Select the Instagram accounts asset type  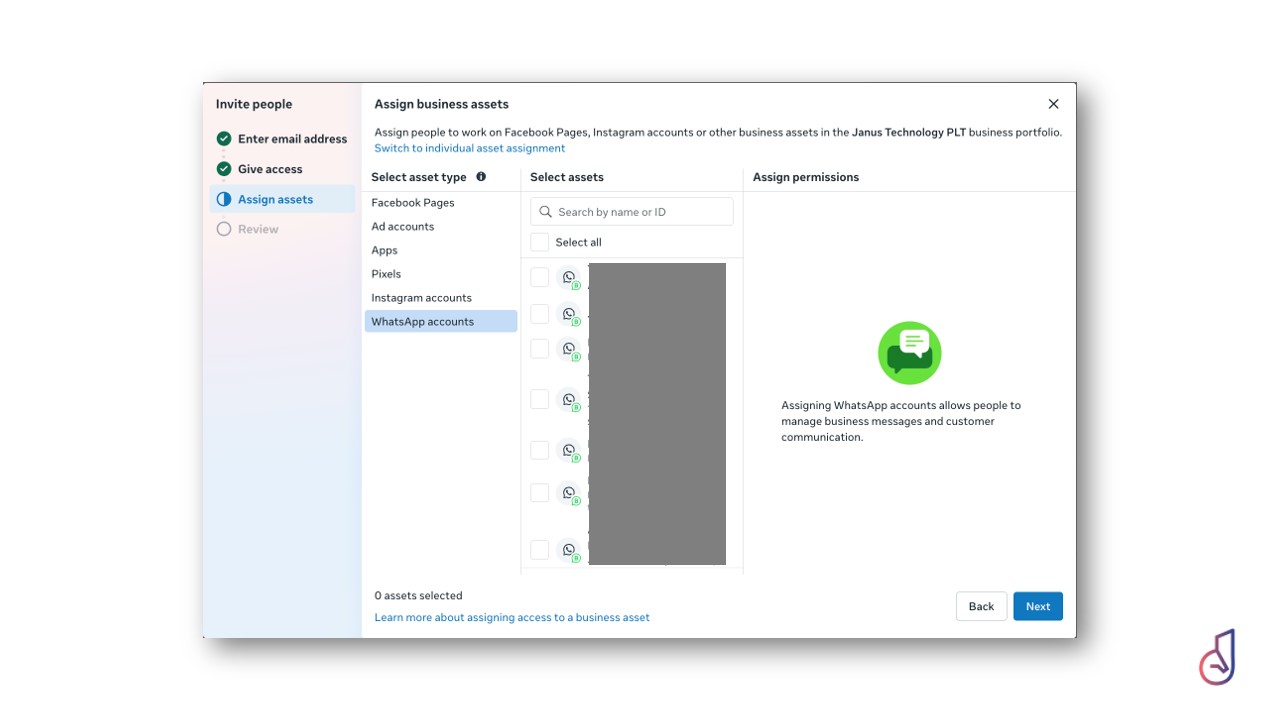click(x=441, y=298)
